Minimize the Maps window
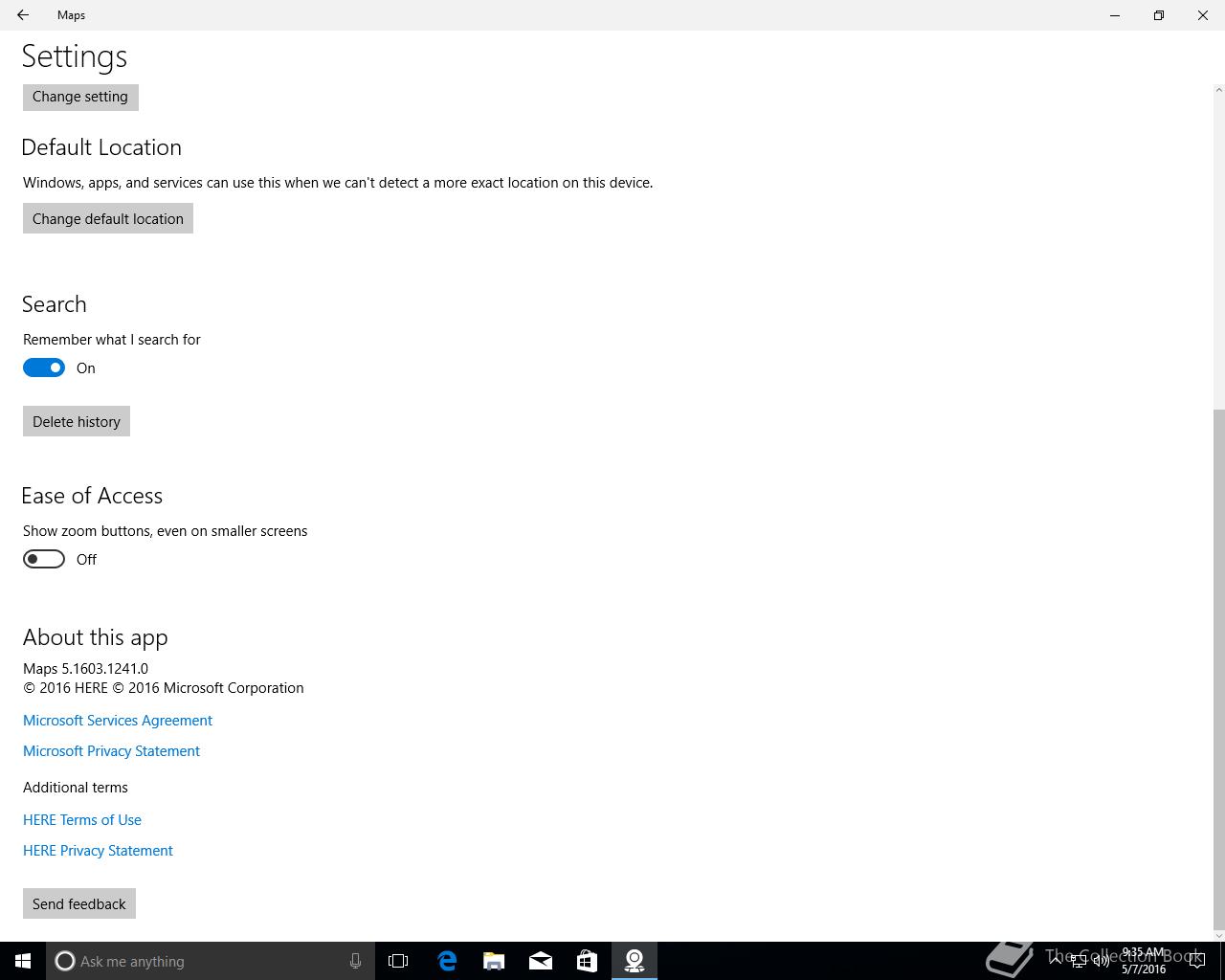Screen dimensions: 1225x980 pyautogui.click(x=1115, y=15)
